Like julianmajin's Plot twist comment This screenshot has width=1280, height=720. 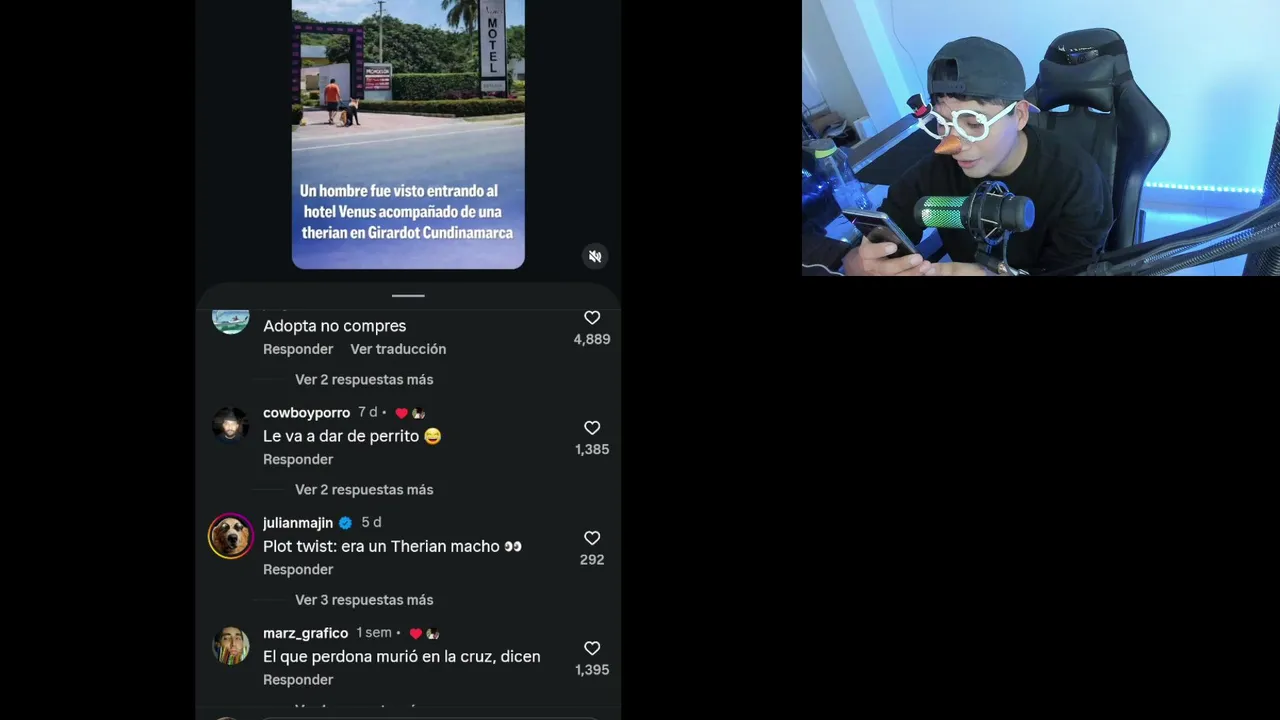tap(592, 538)
